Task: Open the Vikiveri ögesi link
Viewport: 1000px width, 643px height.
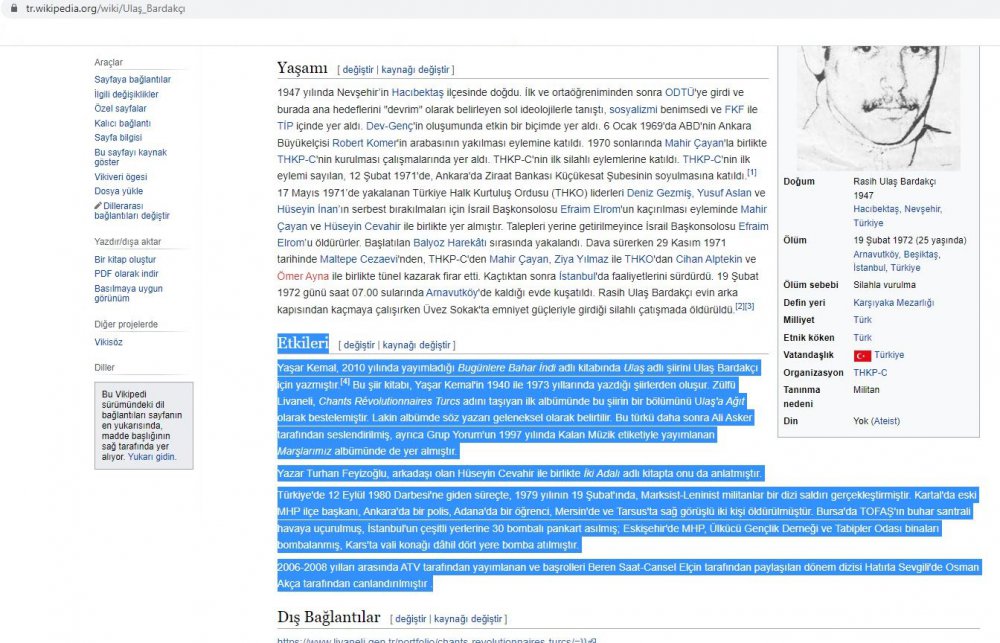Action: point(121,177)
